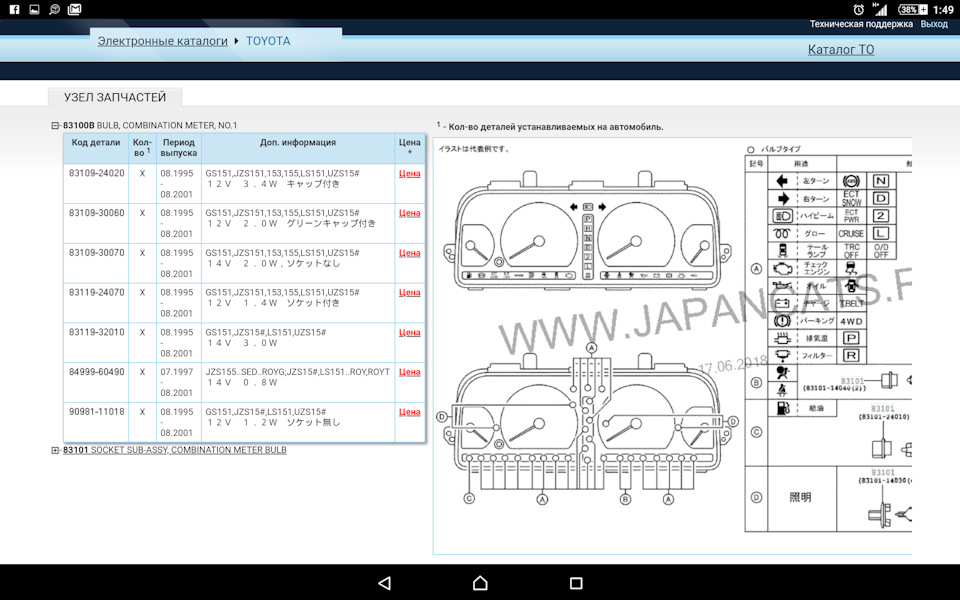Select part code 83119-32010

pyautogui.click(x=96, y=332)
